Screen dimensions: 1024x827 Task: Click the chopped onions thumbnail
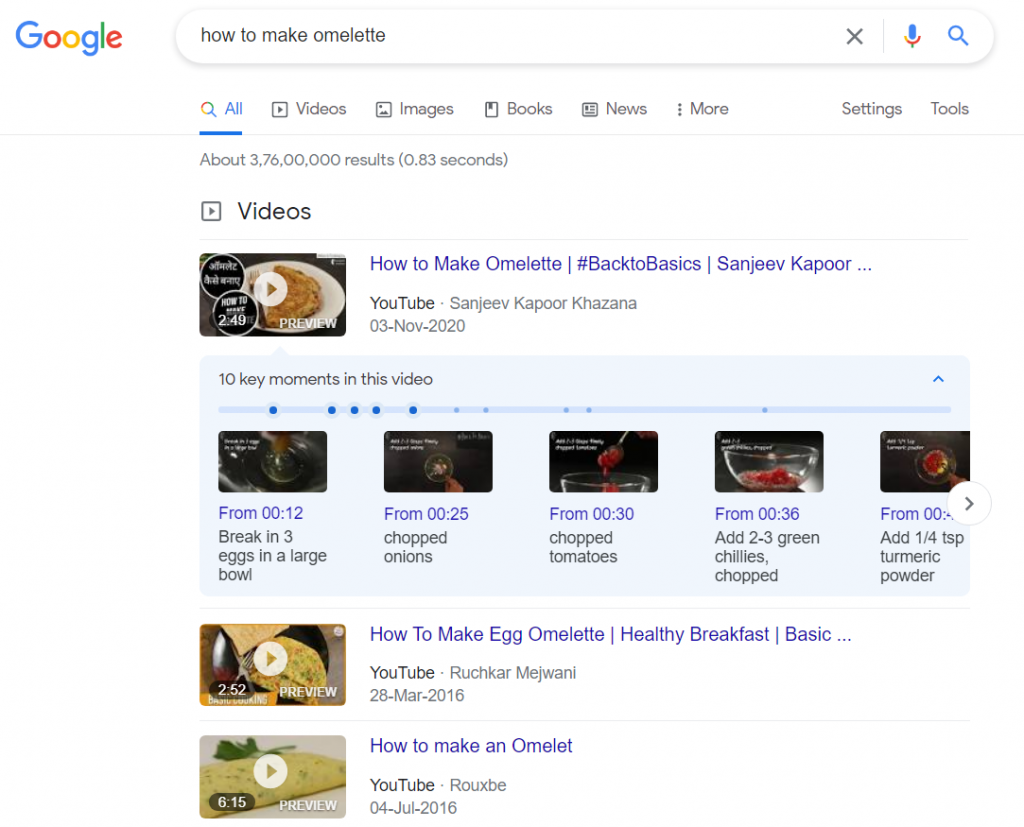click(438, 461)
